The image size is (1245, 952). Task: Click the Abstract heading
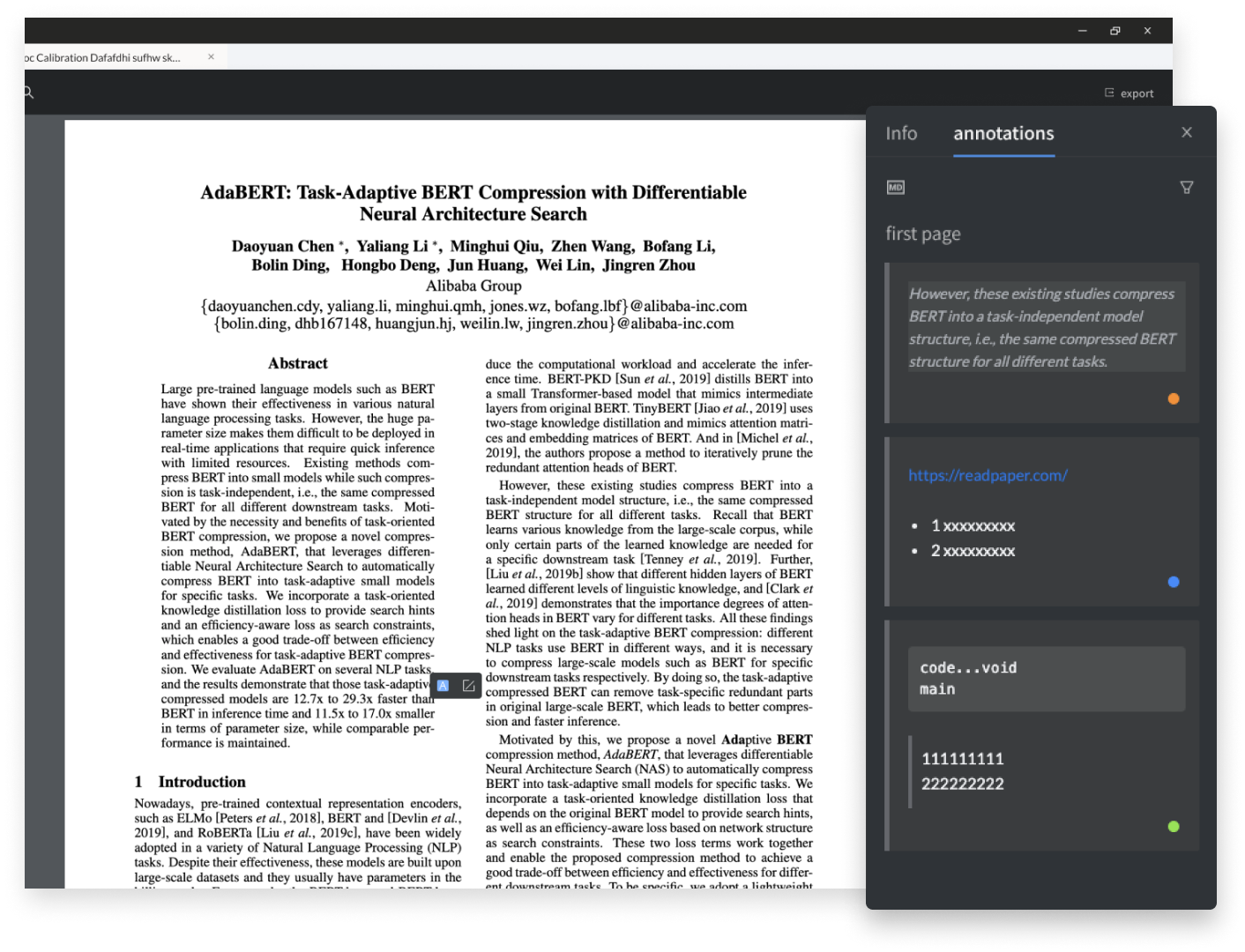(x=298, y=363)
